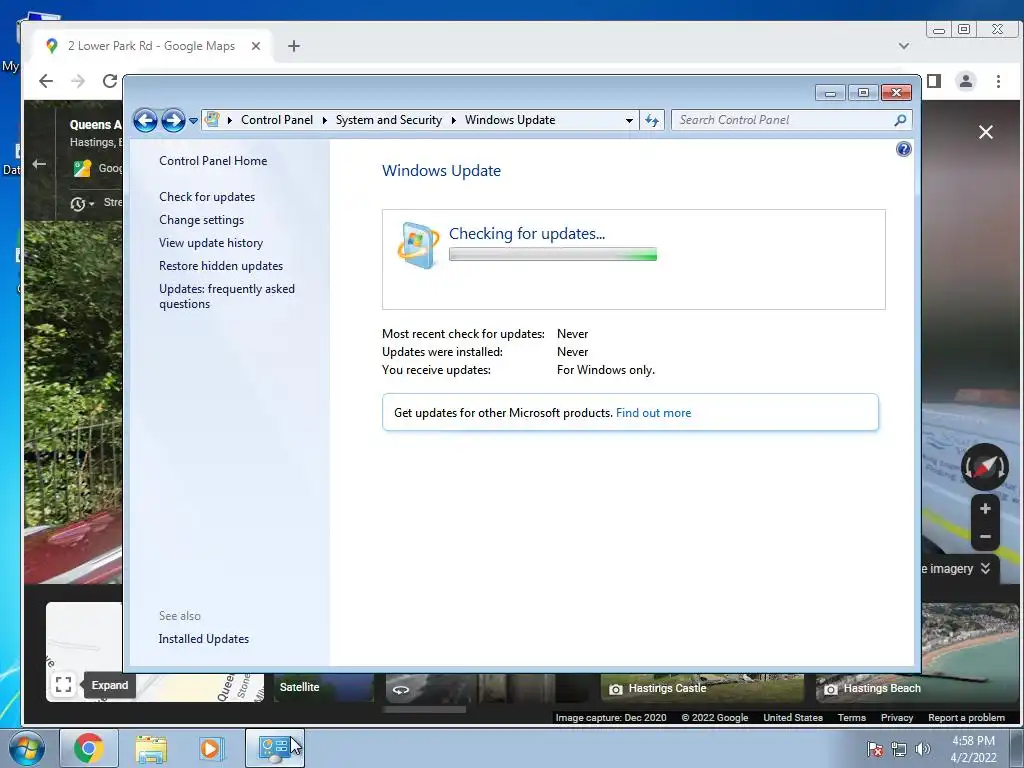Click Windows Update breadcrumb item
This screenshot has height=768, width=1024.
[x=510, y=120]
